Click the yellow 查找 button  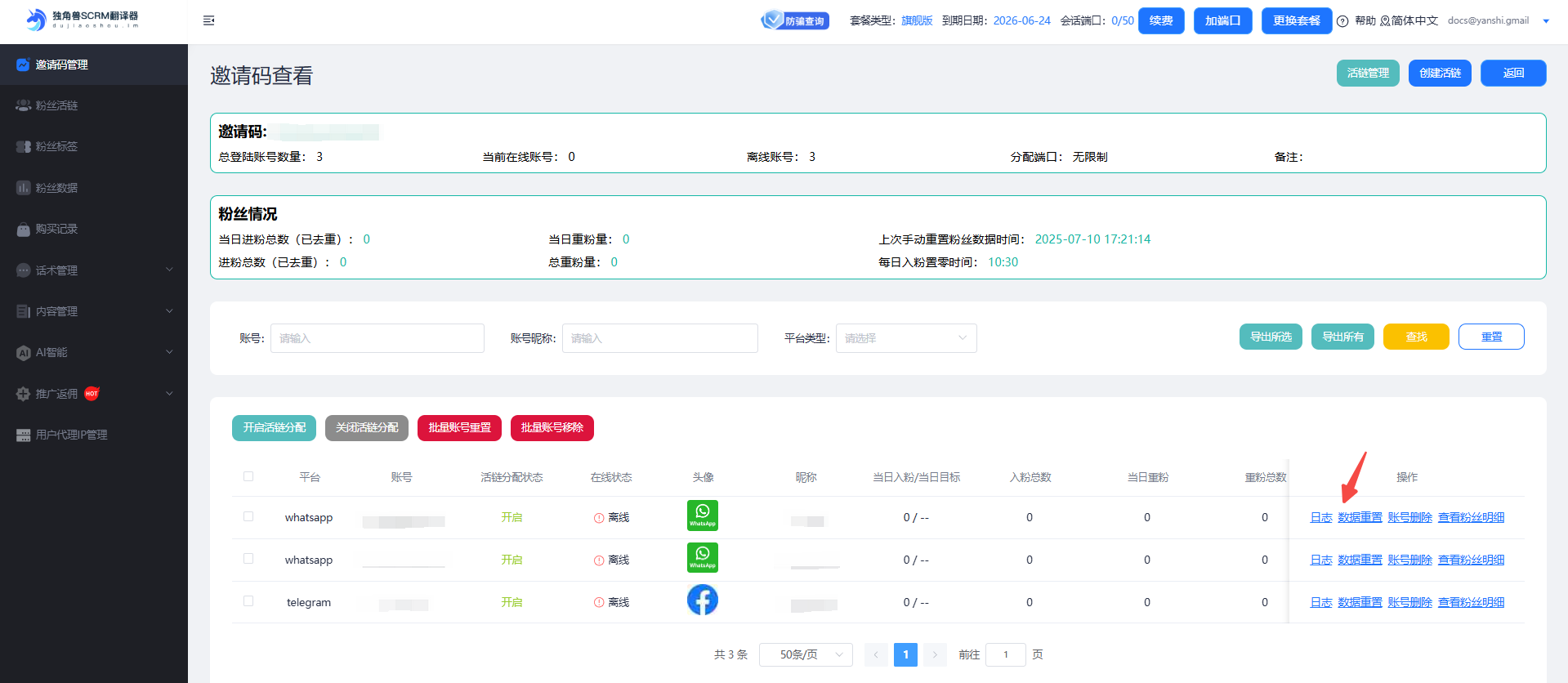[1415, 337]
